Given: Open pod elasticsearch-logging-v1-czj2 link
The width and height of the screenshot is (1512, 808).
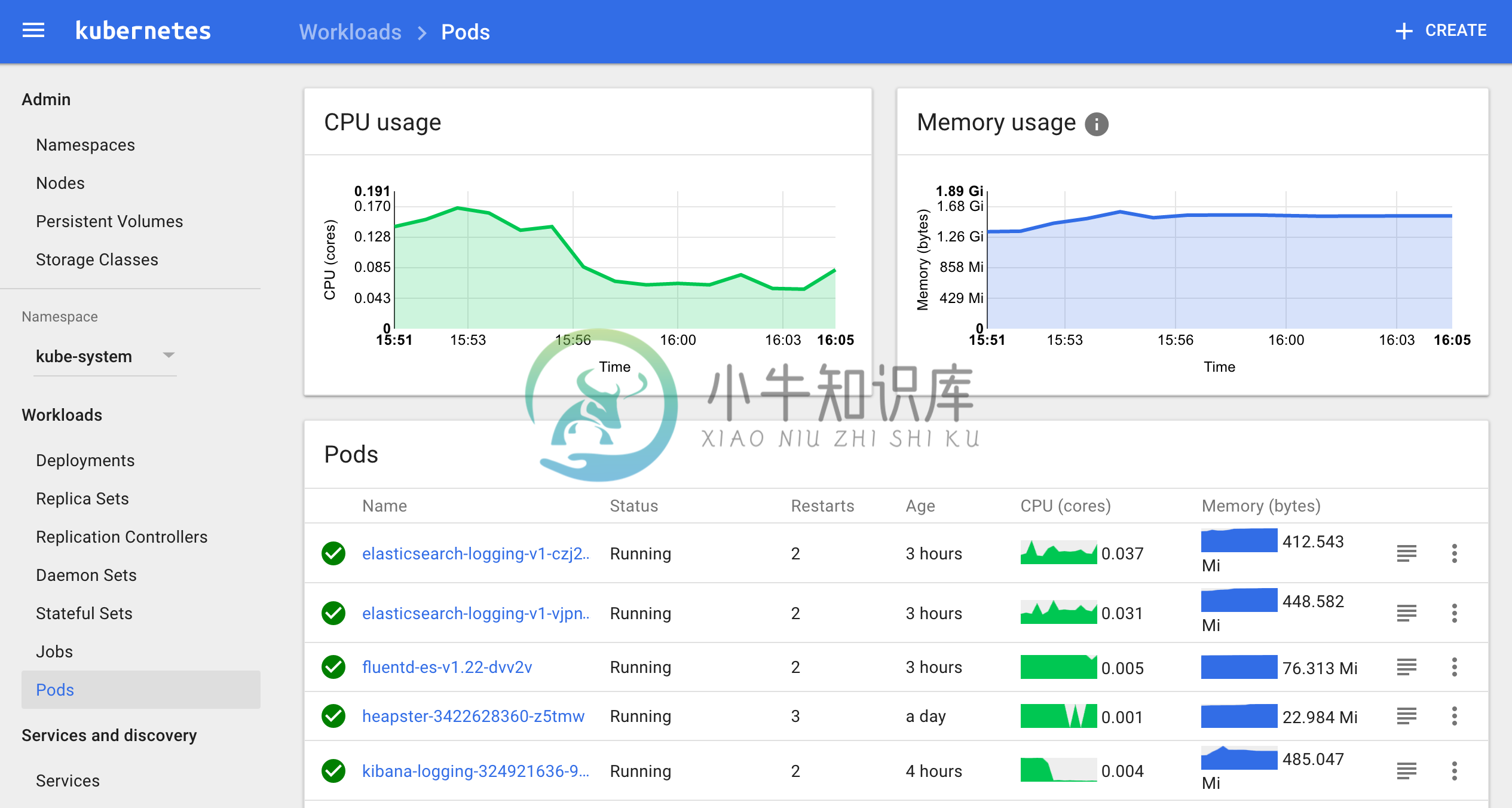Looking at the screenshot, I should tap(476, 553).
